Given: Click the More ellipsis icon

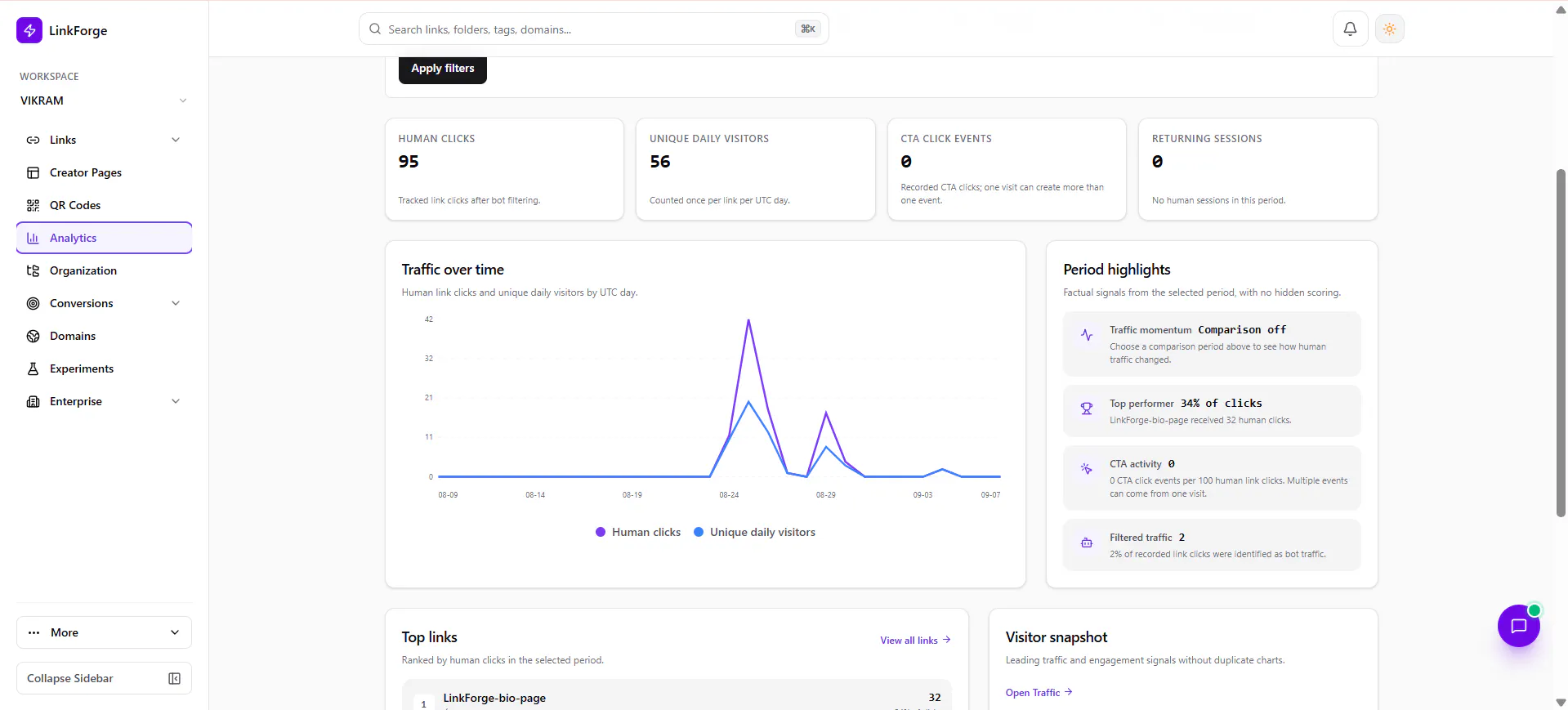Looking at the screenshot, I should coord(34,632).
